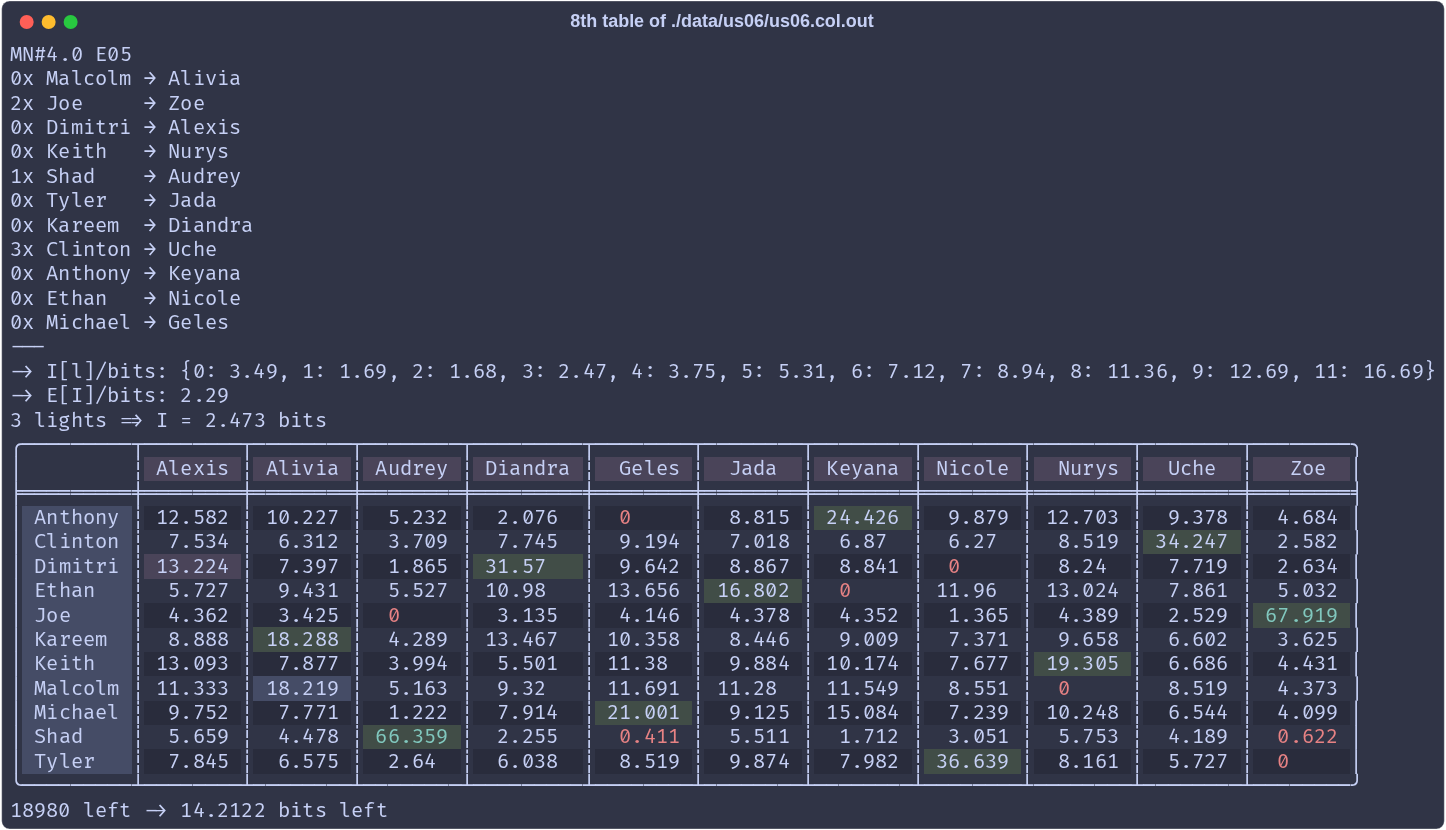Click the line '0x Anthony → Keyana'
Image resolution: width=1446 pixels, height=830 pixels.
coord(125,273)
